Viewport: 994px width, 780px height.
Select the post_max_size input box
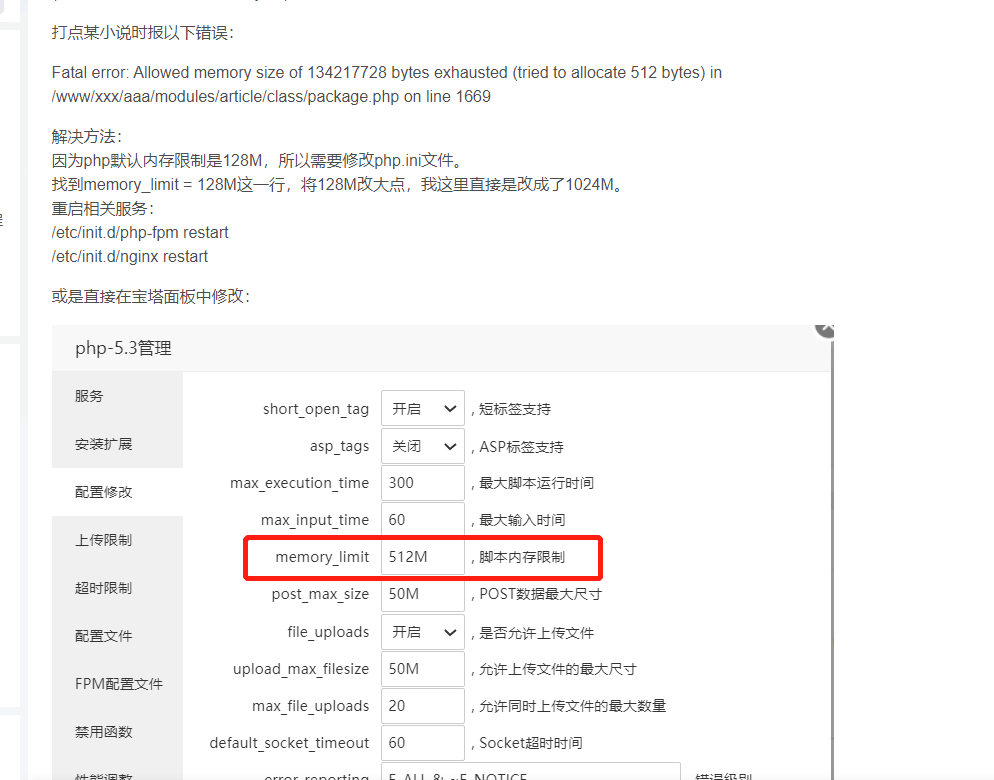click(x=422, y=594)
